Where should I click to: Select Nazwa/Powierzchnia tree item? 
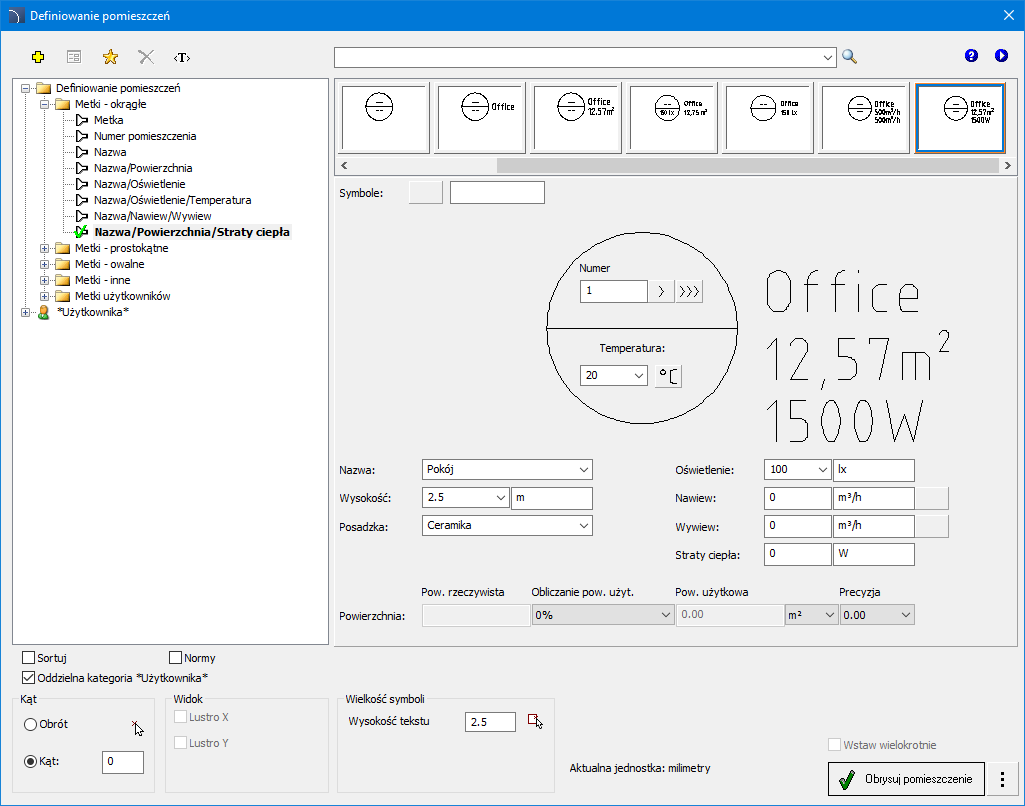(143, 168)
